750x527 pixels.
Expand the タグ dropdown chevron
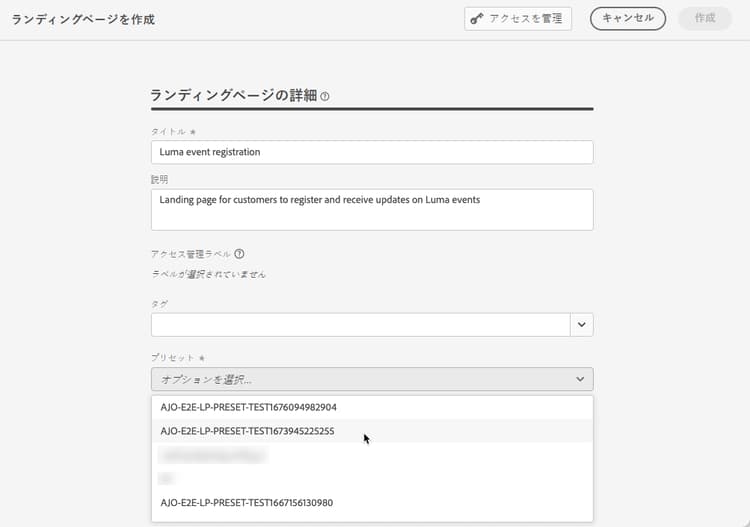tap(582, 325)
